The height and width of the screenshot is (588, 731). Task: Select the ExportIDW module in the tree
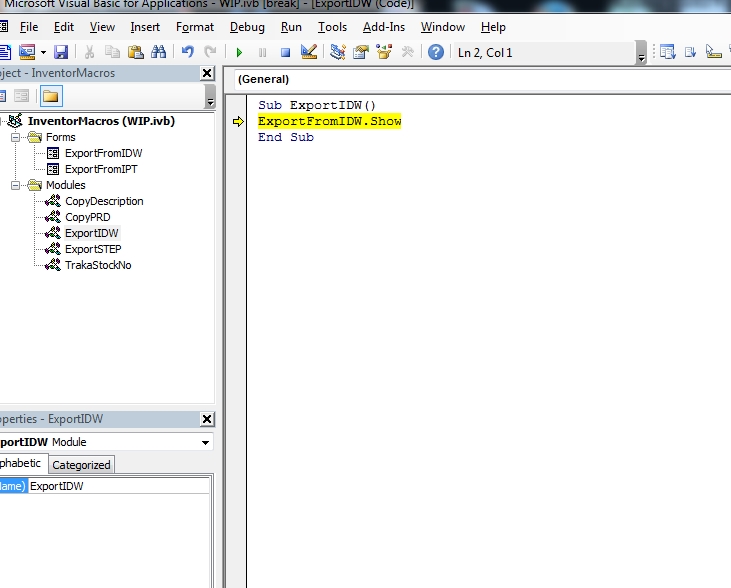pyautogui.click(x=92, y=233)
